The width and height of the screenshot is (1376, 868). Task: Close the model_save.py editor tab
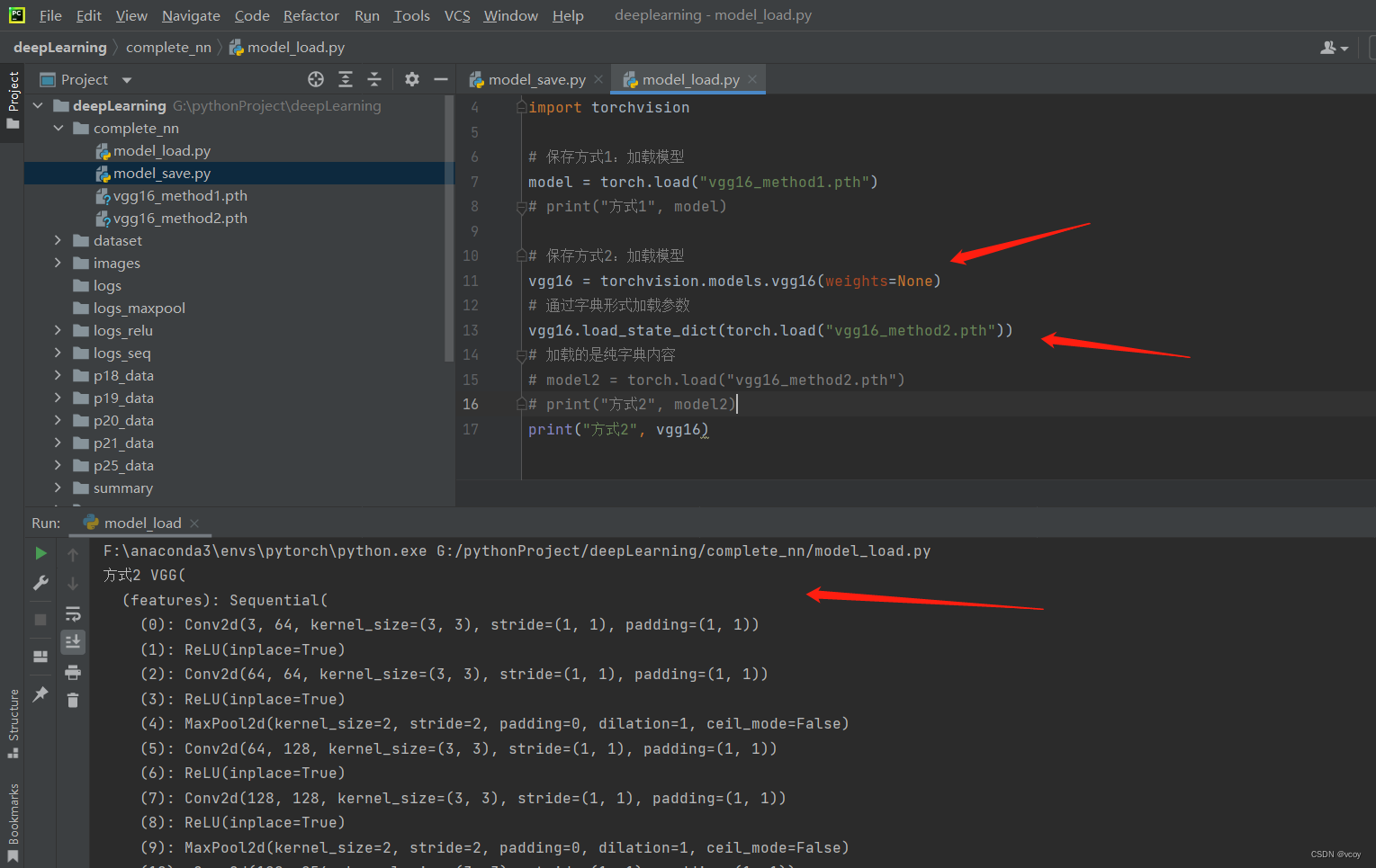[x=598, y=79]
